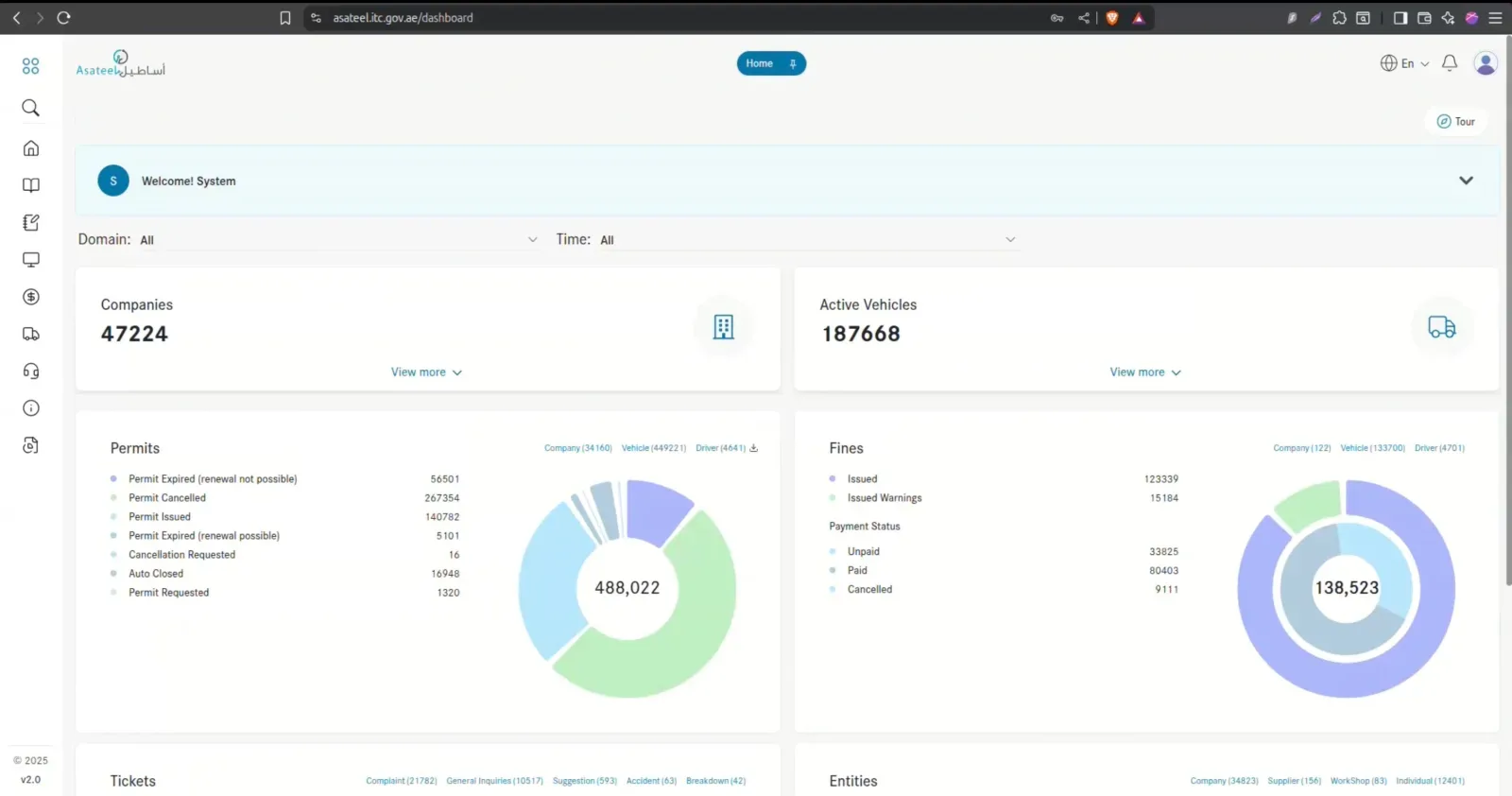1512x796 pixels.
Task: Select Permits Driver (4641) filter
Action: [x=721, y=448]
